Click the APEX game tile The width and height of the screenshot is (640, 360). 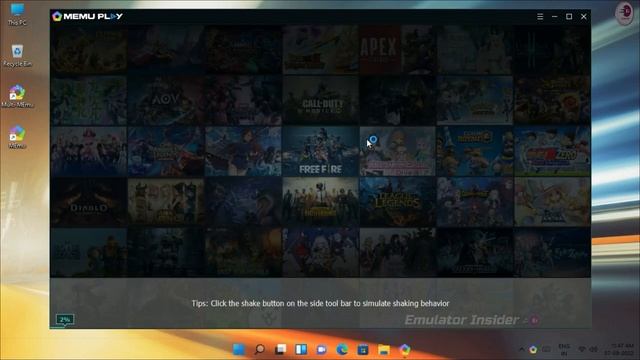(x=398, y=49)
